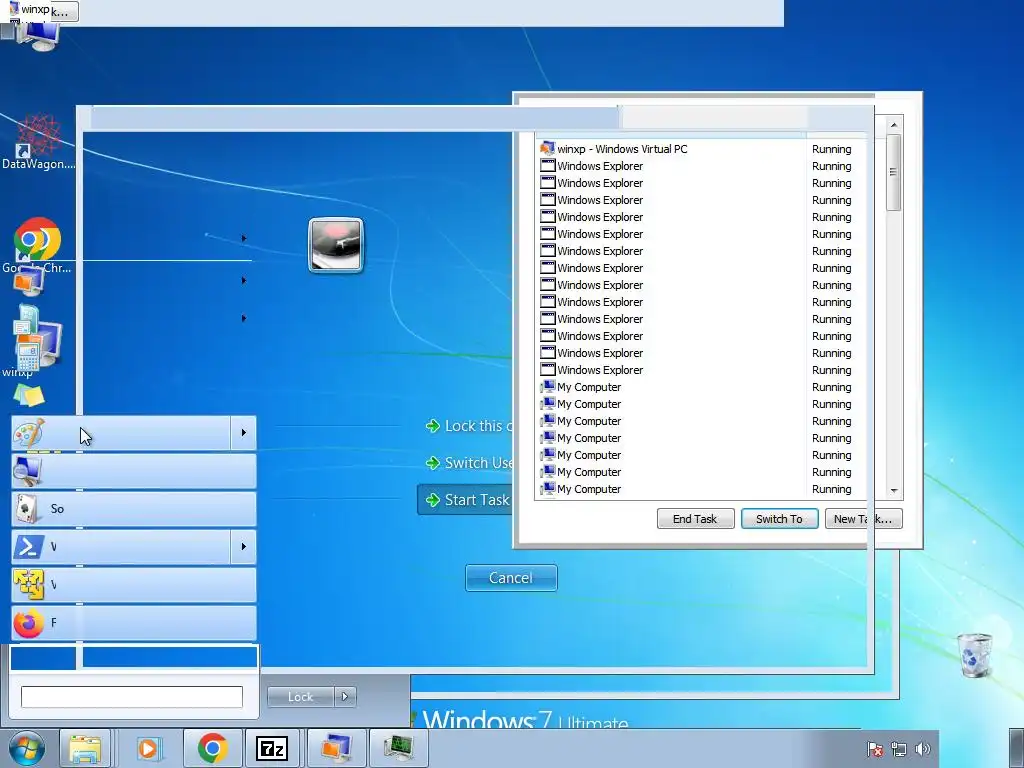Image resolution: width=1024 pixels, height=768 pixels.
Task: Open the yellow boxes program in the Start menu
Action: pyautogui.click(x=134, y=584)
